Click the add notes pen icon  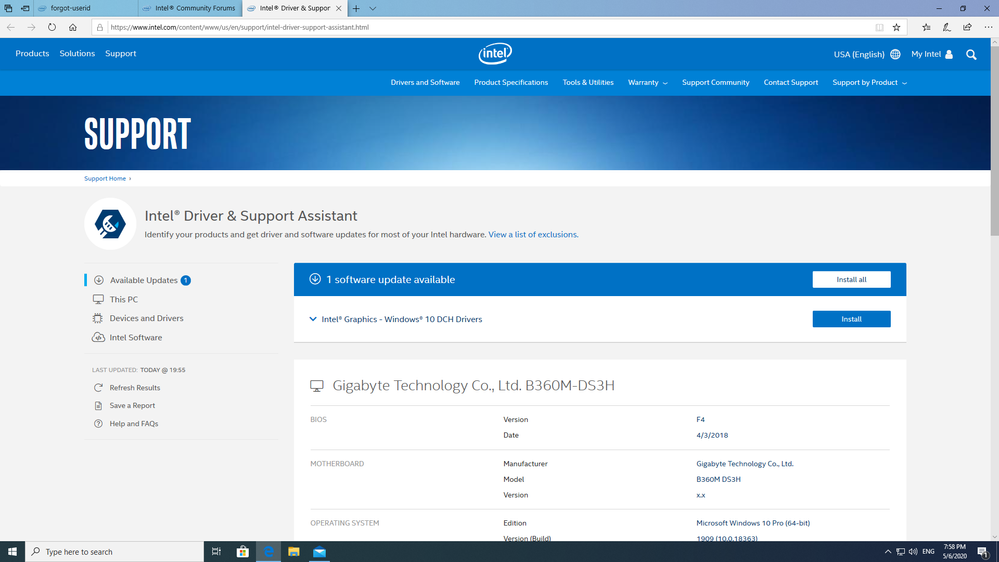[947, 27]
